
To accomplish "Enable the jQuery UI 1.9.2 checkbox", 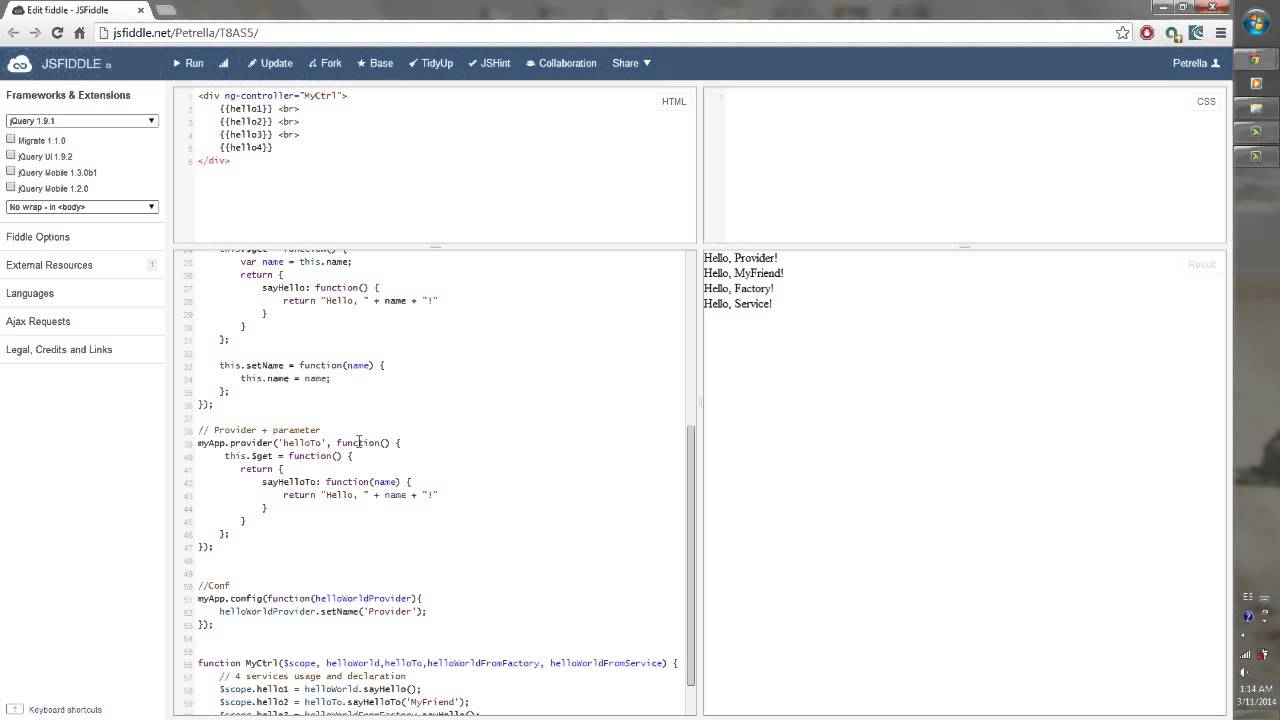I will pyautogui.click(x=11, y=156).
